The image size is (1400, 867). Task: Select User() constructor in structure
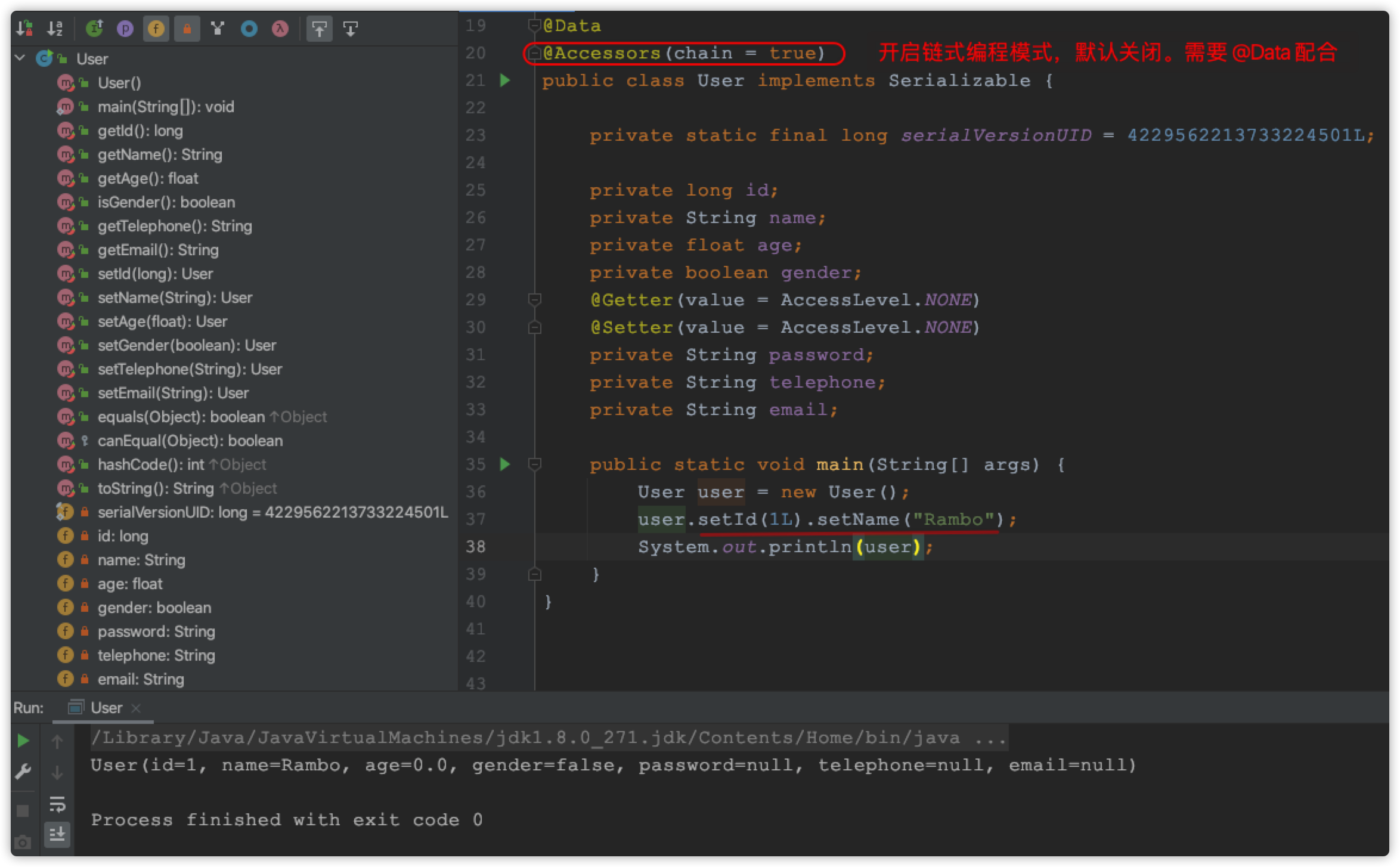pyautogui.click(x=119, y=83)
